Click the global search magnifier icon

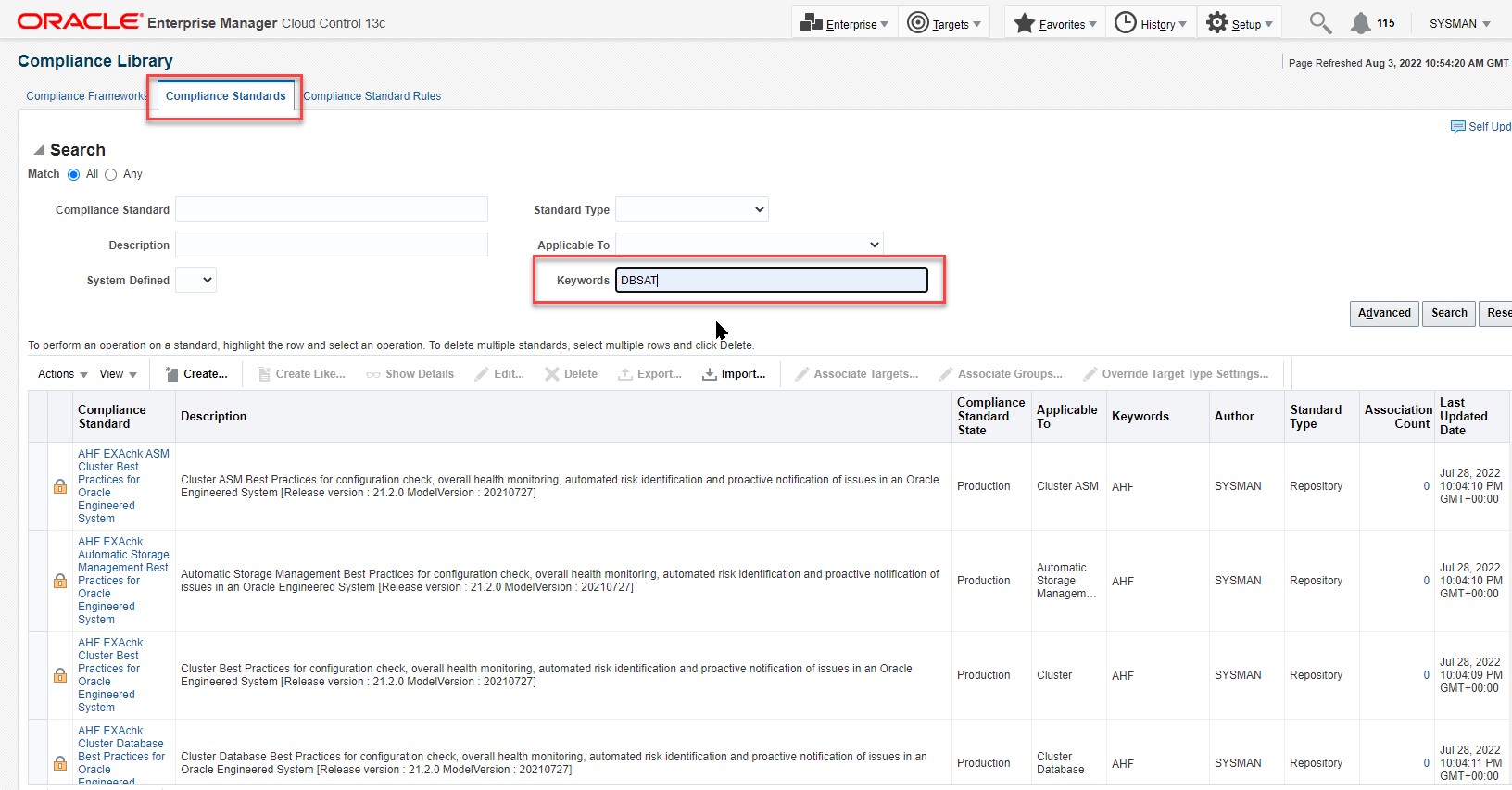coord(1320,23)
